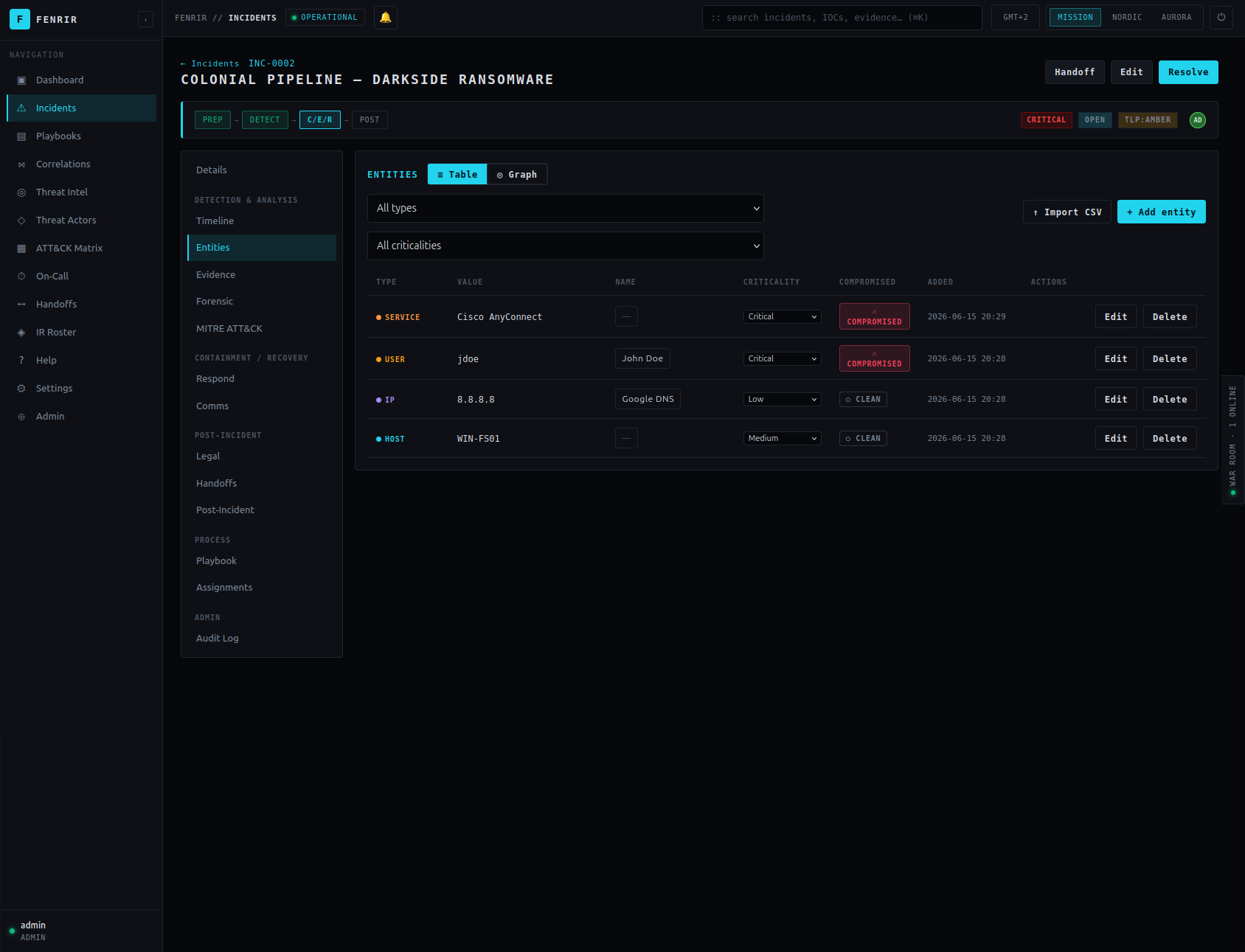Go back to Incidents list link
This screenshot has height=952, width=1245.
[x=210, y=63]
